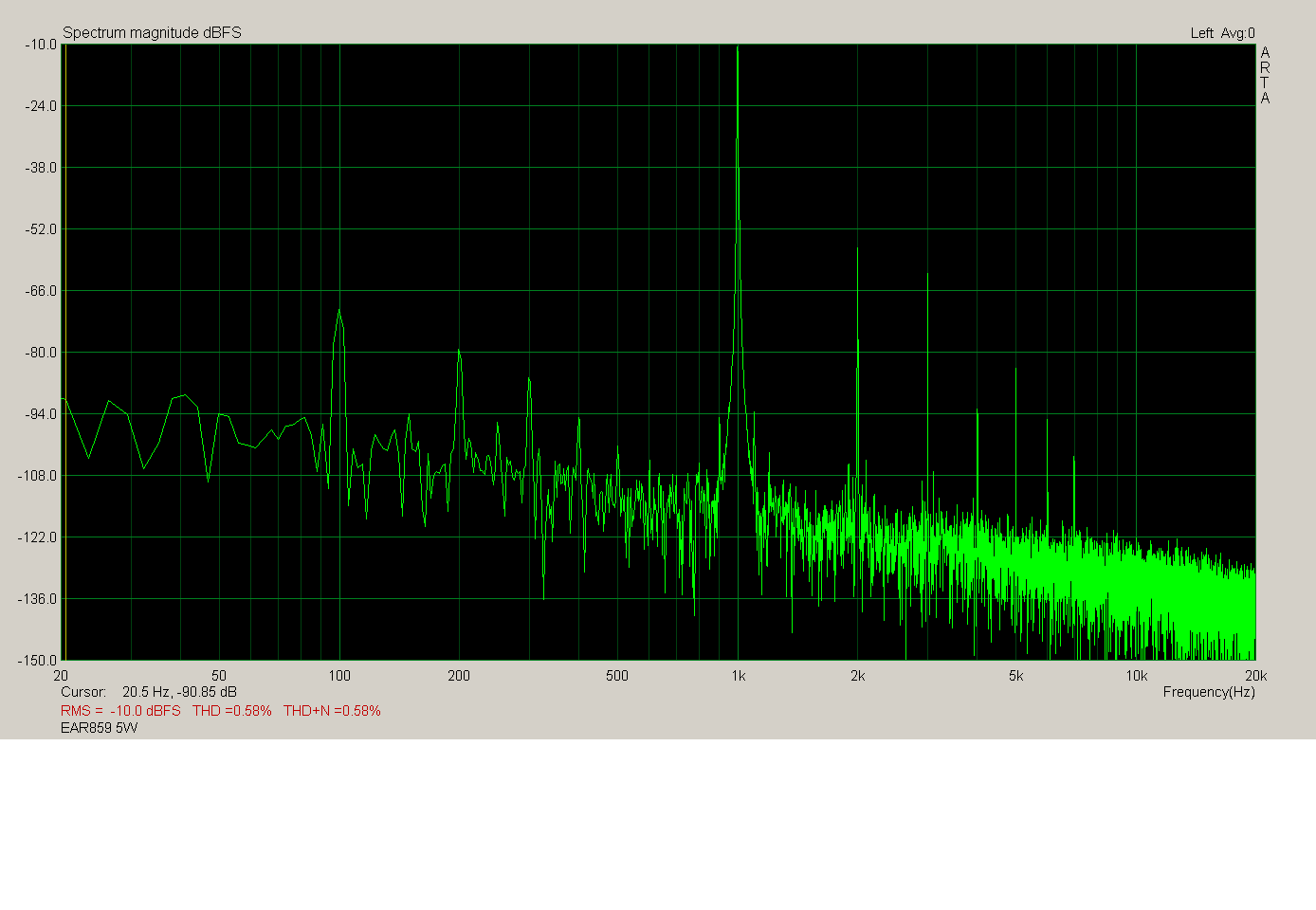
Task: Click the 300 Hz hum harmonic peak
Action: coord(528,379)
